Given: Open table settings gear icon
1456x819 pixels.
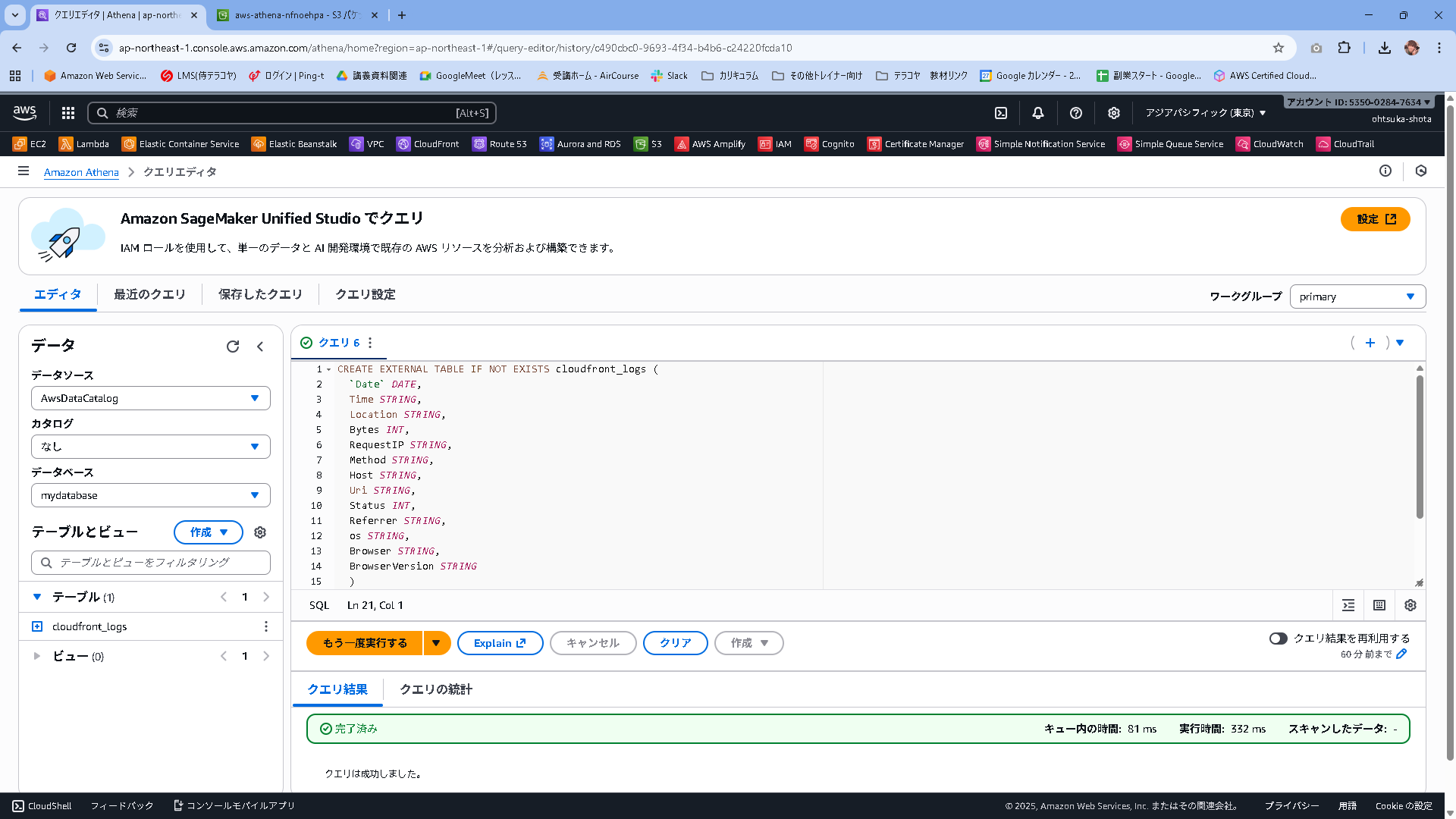Looking at the screenshot, I should tap(260, 532).
